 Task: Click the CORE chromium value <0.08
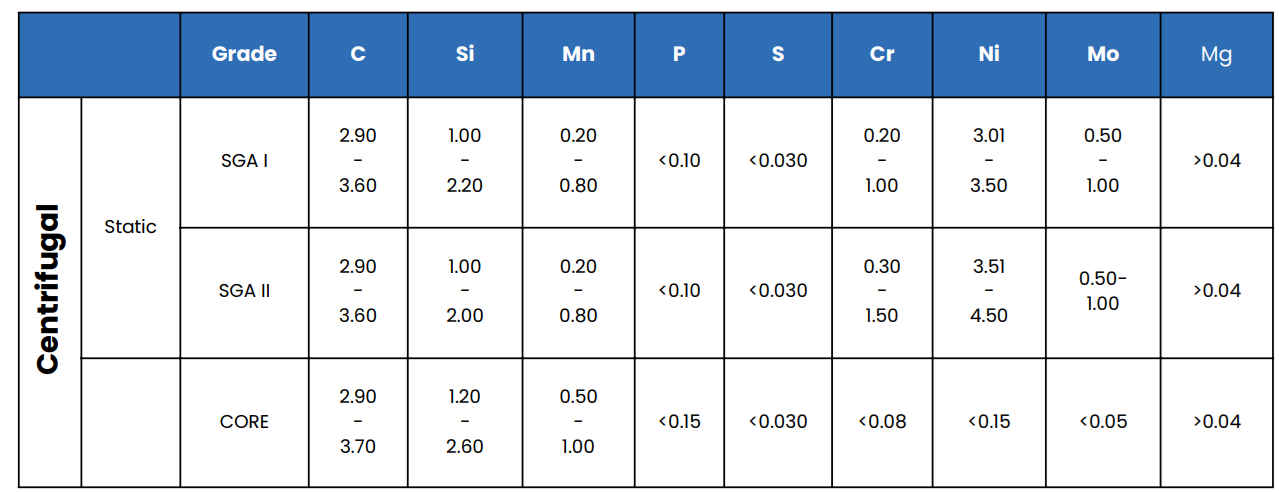click(882, 422)
